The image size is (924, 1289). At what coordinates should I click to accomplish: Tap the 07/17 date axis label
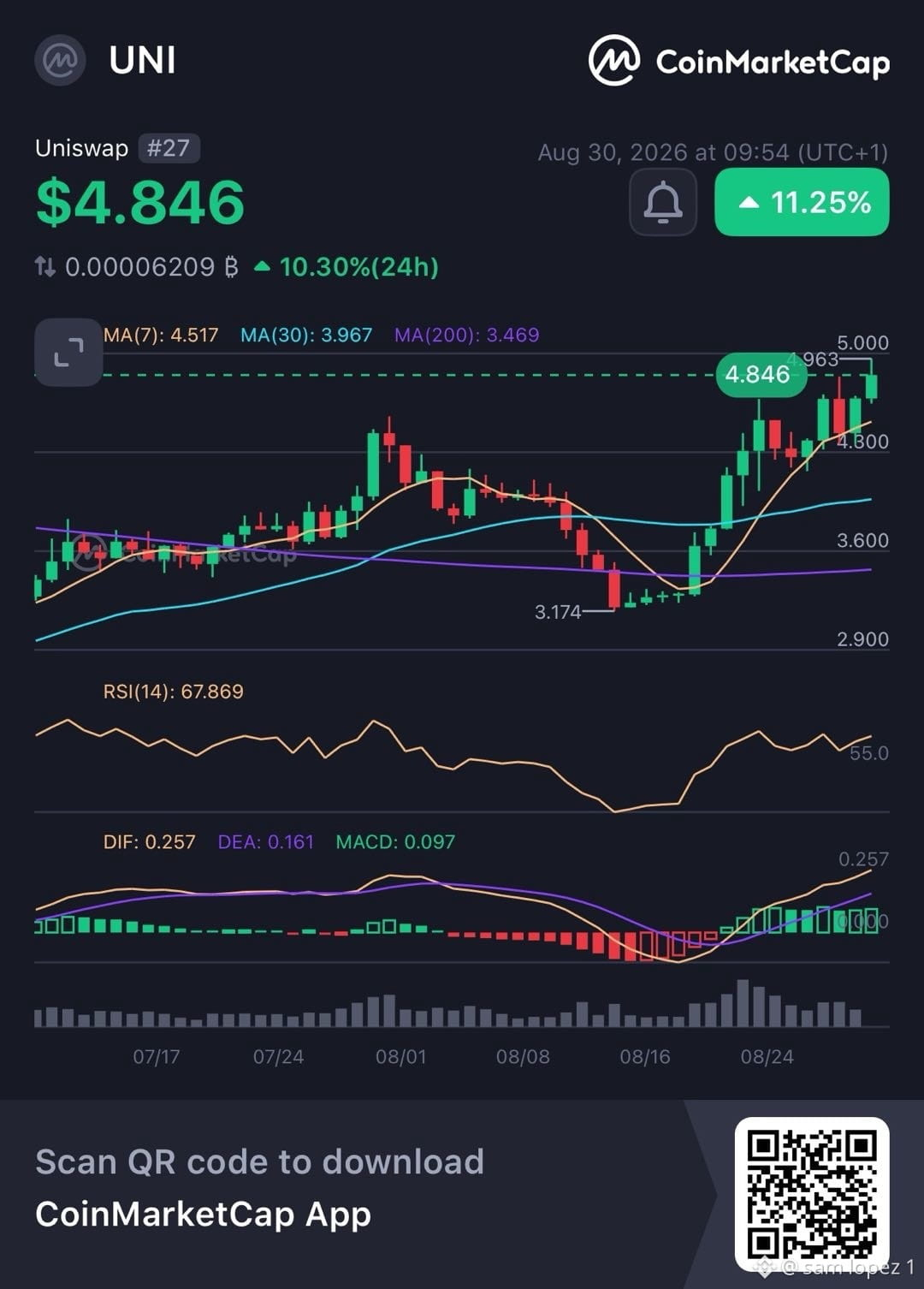[x=157, y=1056]
